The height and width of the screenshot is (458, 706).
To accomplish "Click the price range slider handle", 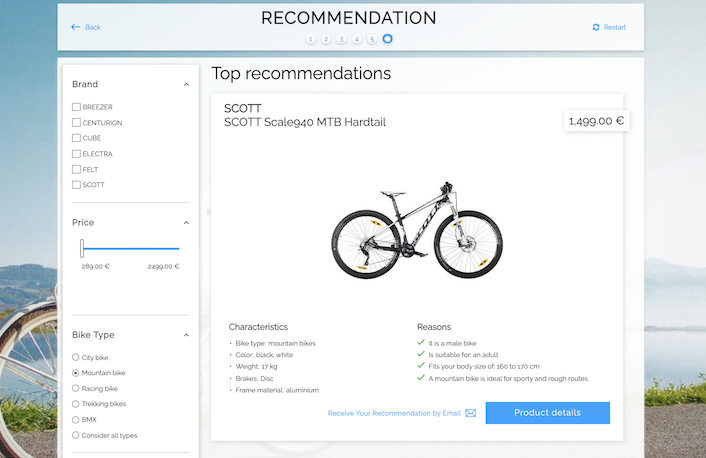I will 82,249.
